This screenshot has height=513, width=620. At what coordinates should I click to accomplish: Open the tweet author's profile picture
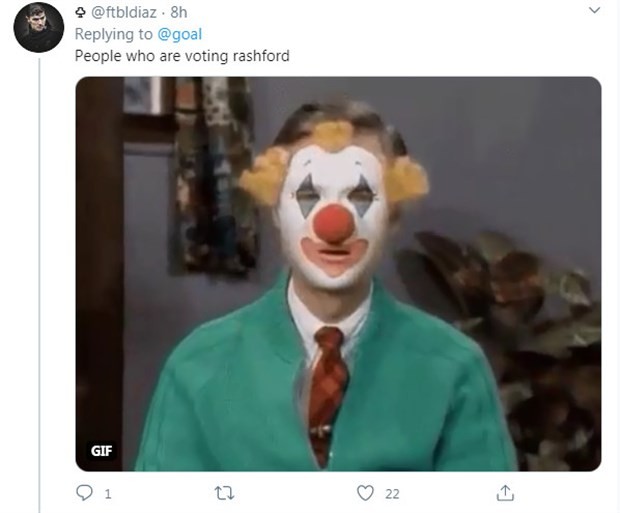(39, 27)
